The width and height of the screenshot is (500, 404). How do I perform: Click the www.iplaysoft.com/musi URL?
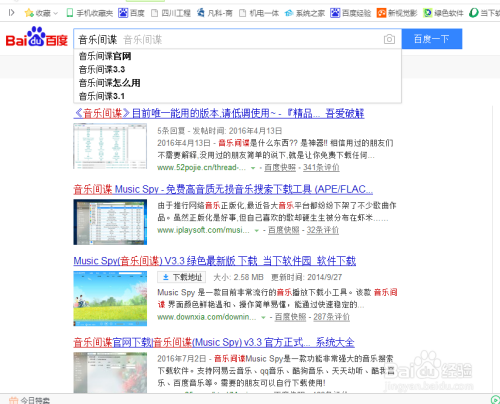point(203,230)
